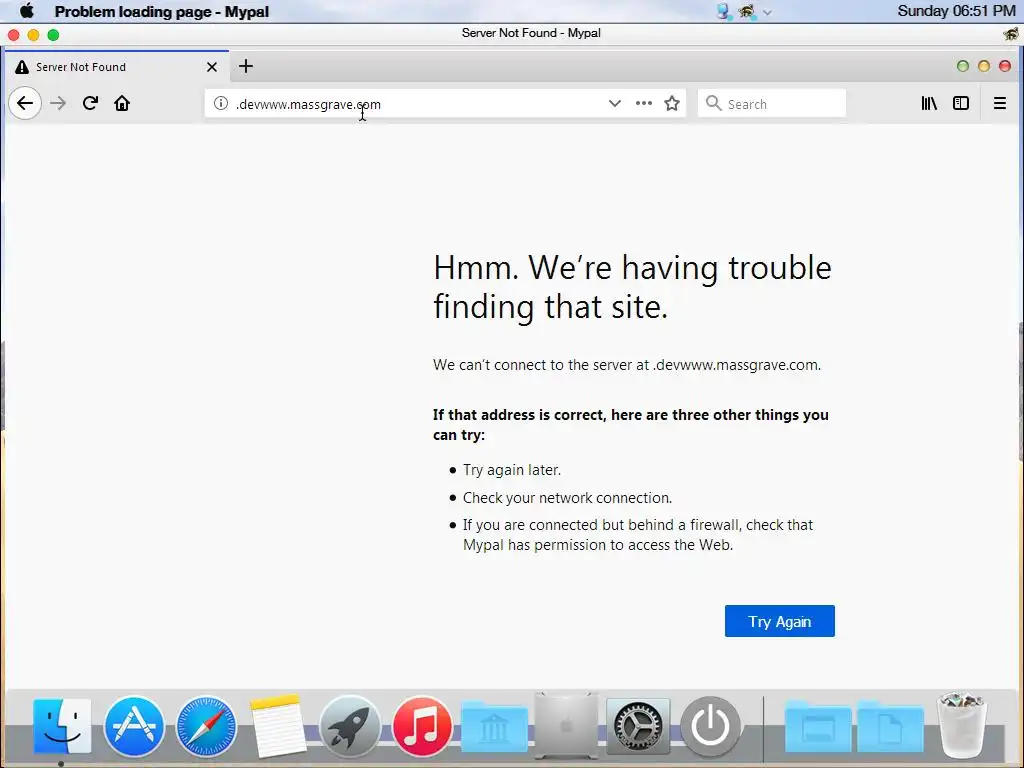Viewport: 1024px width, 768px height.
Task: Expand the address bar history dropdown
Action: point(615,103)
